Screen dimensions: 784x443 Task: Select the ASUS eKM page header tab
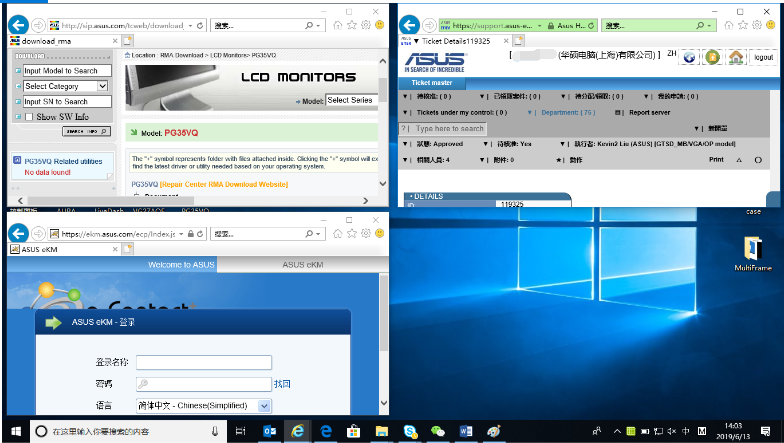[x=302, y=264]
